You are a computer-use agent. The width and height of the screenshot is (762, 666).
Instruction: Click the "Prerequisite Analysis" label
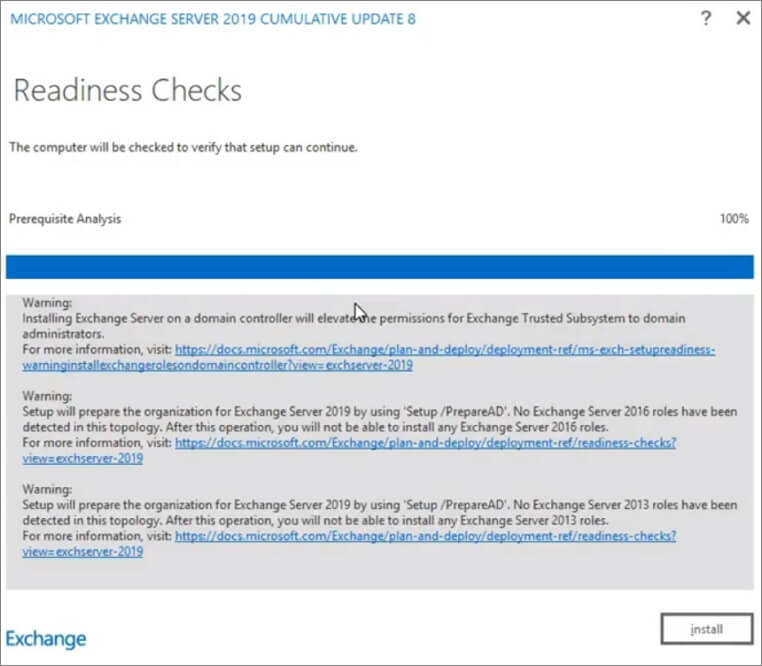pyautogui.click(x=65, y=219)
